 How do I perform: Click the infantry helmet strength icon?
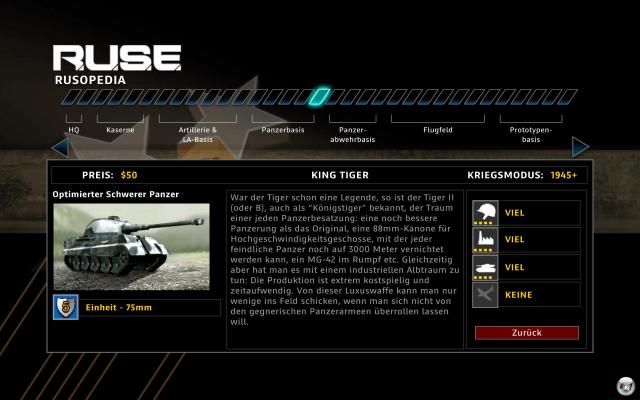pyautogui.click(x=485, y=213)
